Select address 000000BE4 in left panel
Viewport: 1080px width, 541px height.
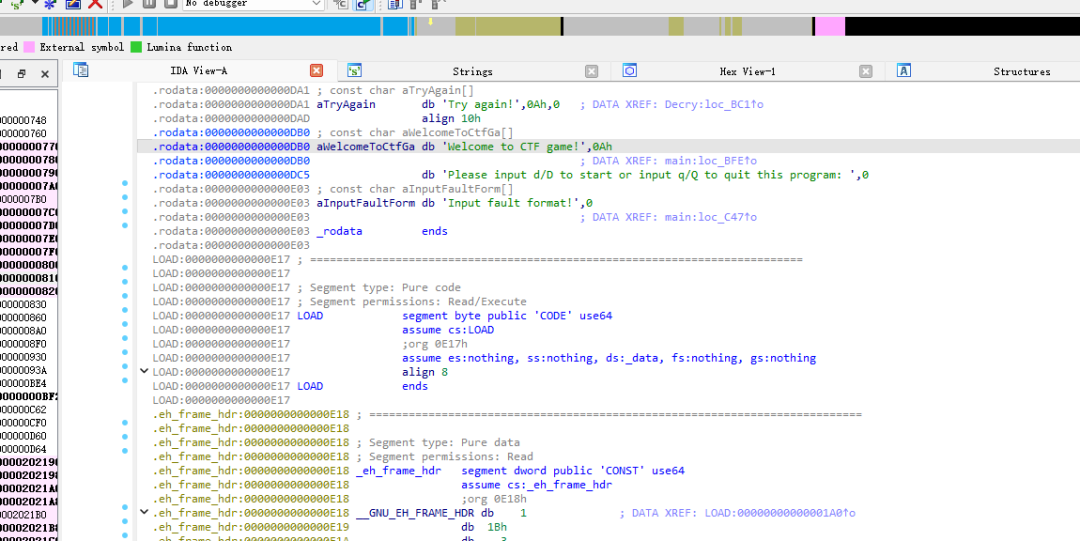(23, 382)
